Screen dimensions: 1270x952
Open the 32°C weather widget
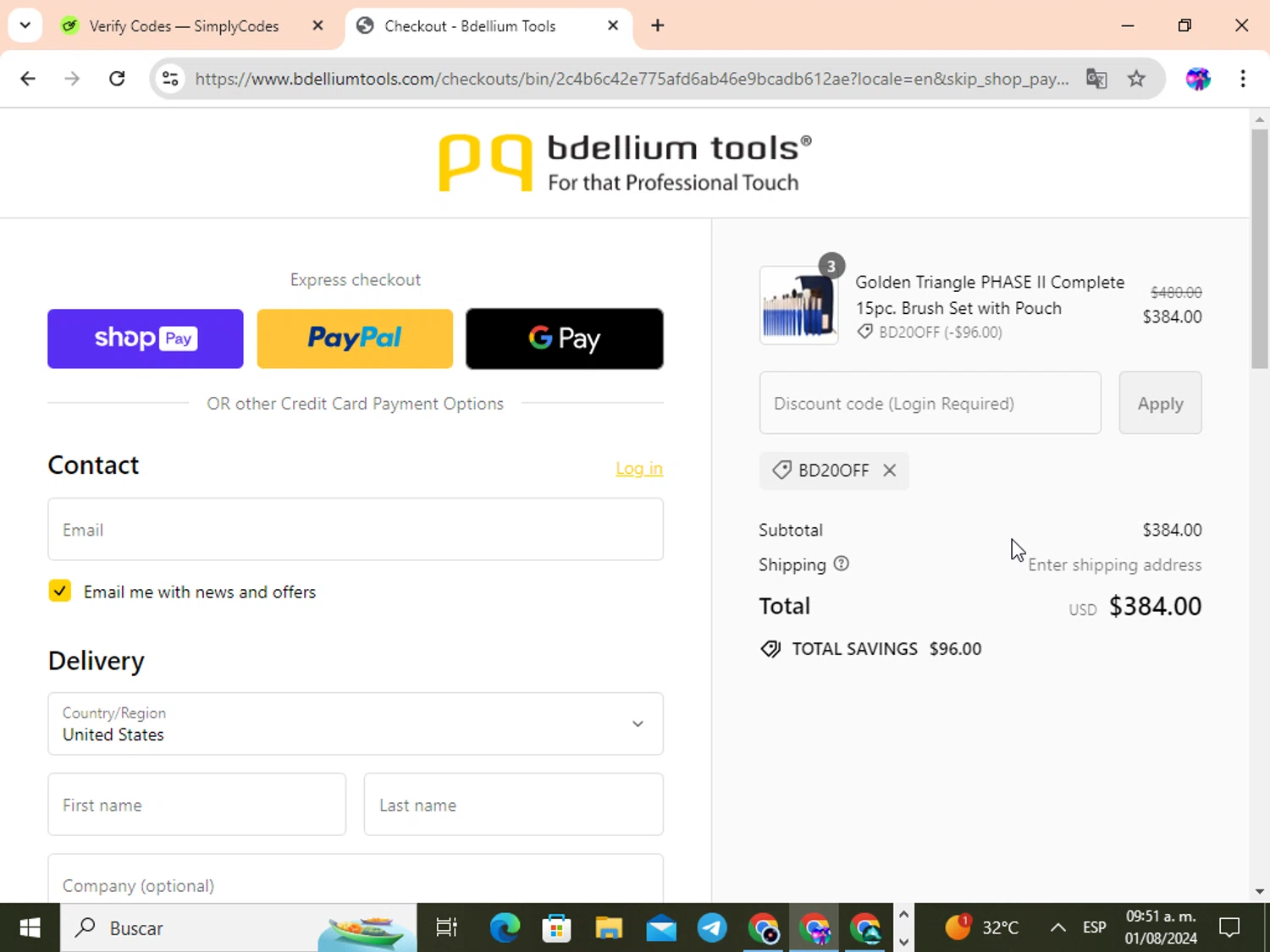click(982, 927)
